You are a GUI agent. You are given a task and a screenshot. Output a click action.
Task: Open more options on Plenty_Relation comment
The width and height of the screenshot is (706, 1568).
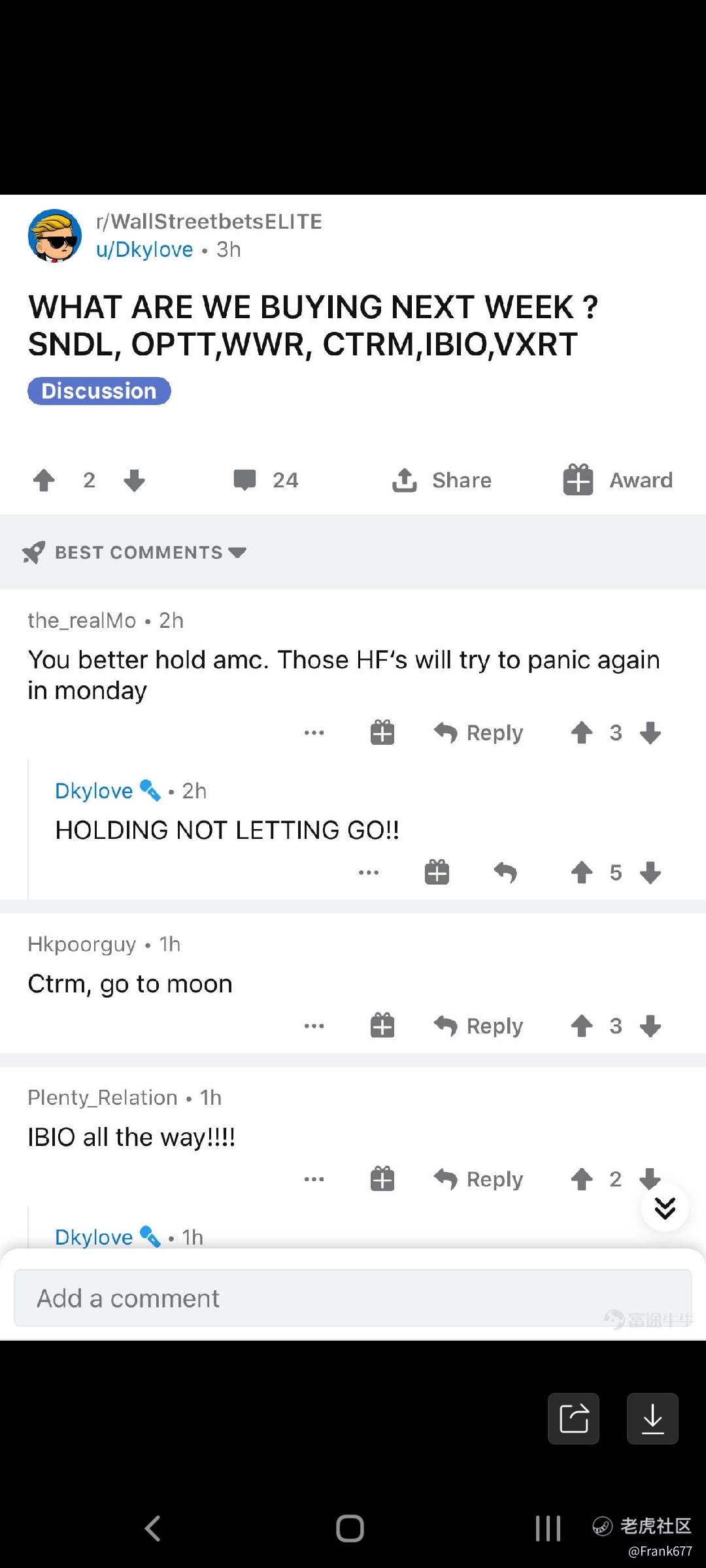314,1179
